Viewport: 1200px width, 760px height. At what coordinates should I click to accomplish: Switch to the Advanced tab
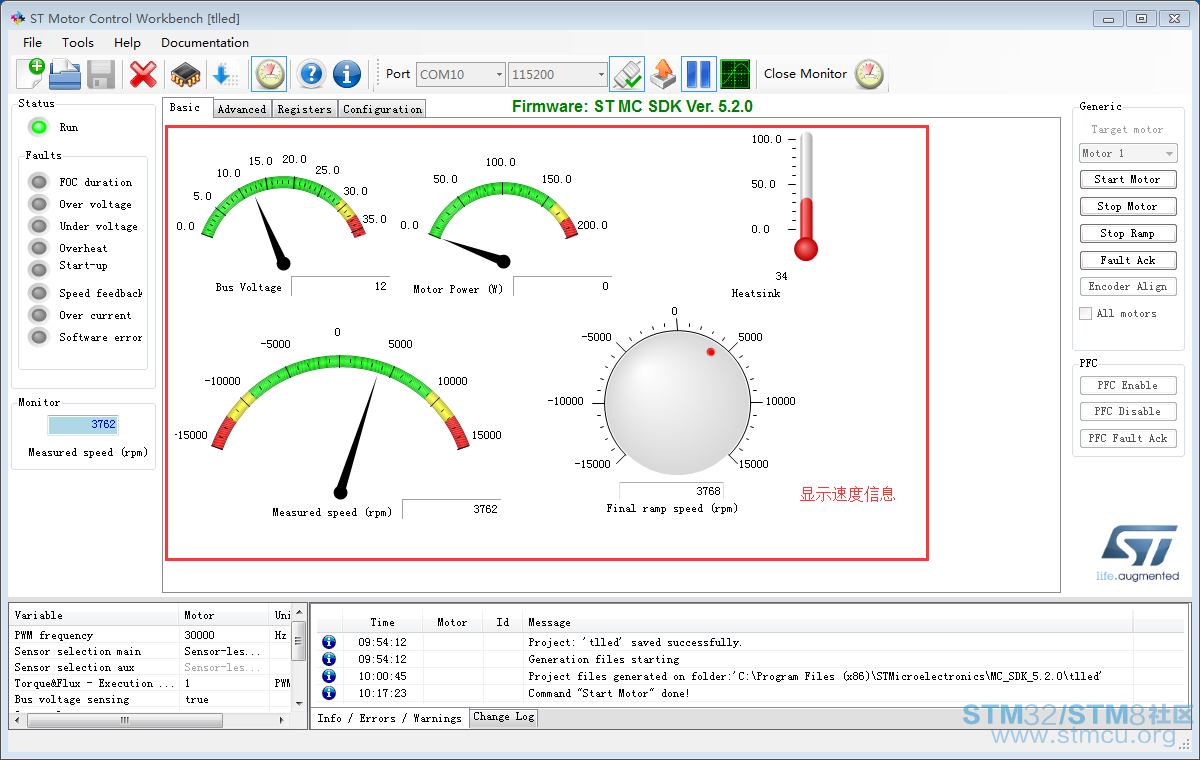click(x=242, y=109)
